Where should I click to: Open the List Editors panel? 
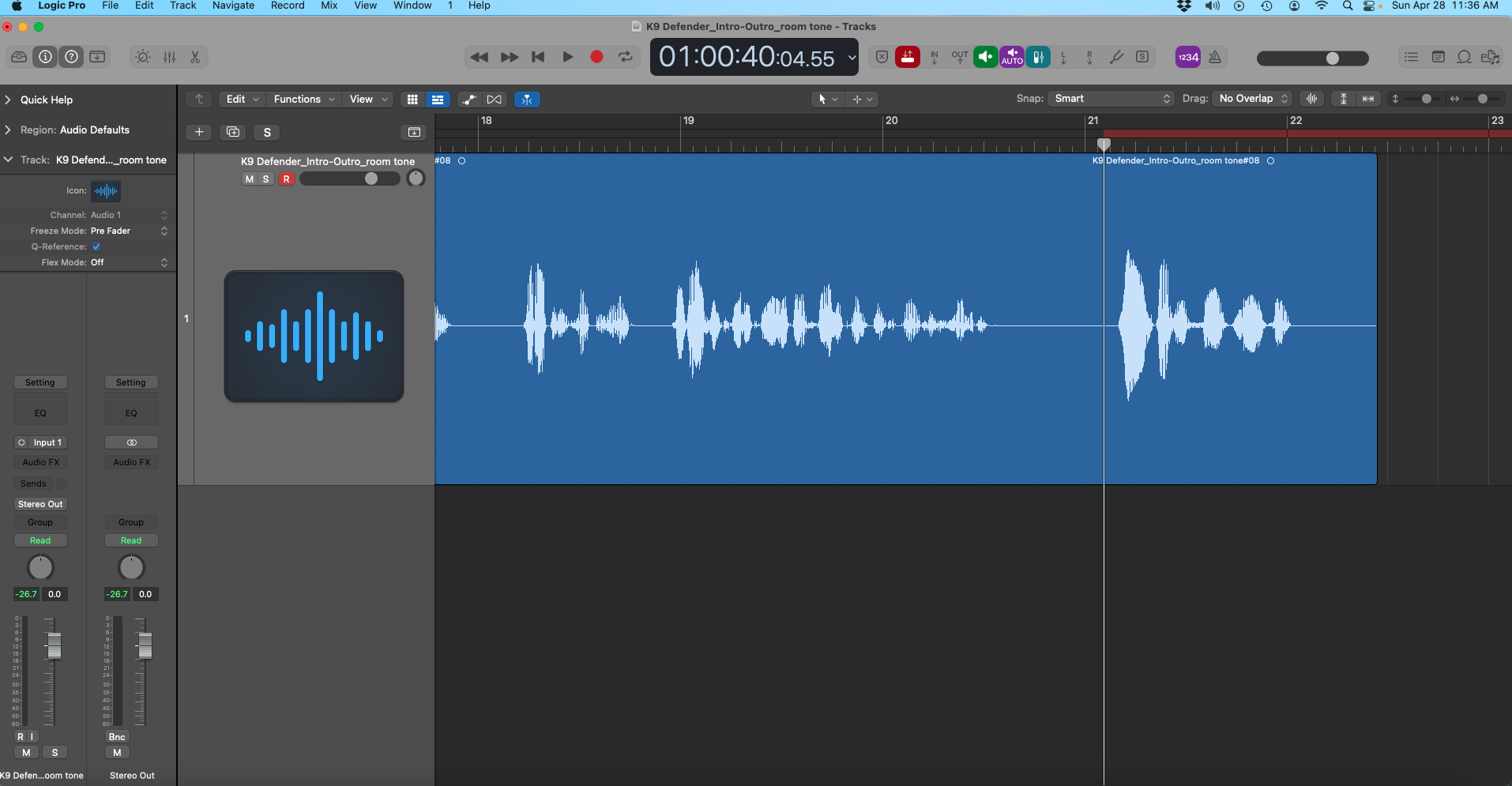1411,57
